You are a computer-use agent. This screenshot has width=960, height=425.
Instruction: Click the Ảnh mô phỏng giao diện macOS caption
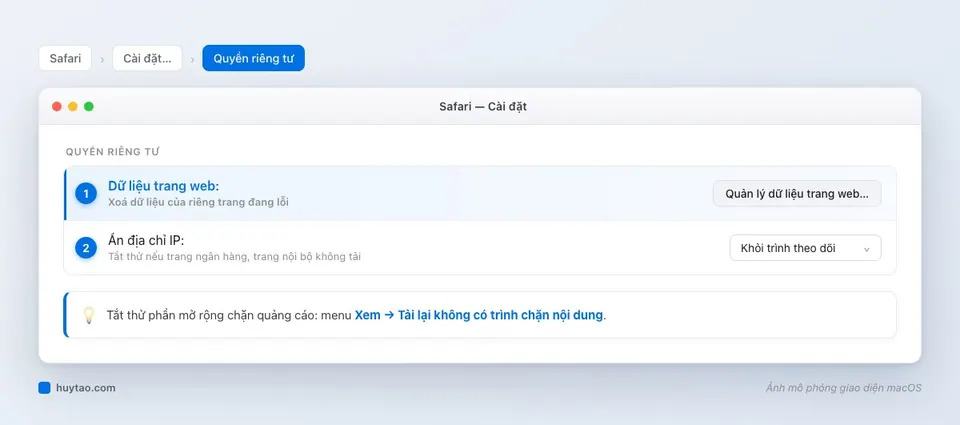click(843, 388)
